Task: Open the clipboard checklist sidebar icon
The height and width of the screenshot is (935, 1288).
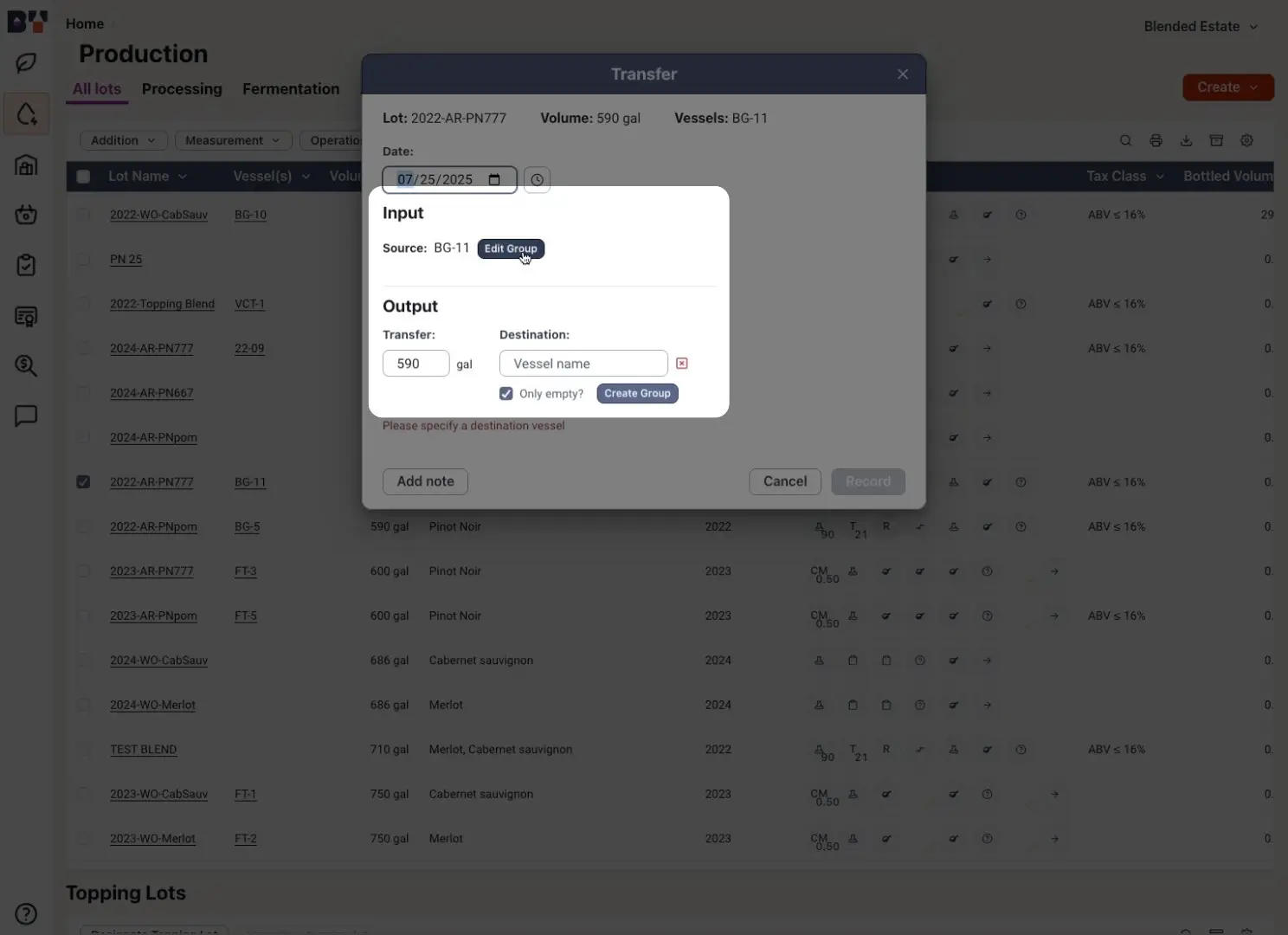Action: (x=26, y=265)
